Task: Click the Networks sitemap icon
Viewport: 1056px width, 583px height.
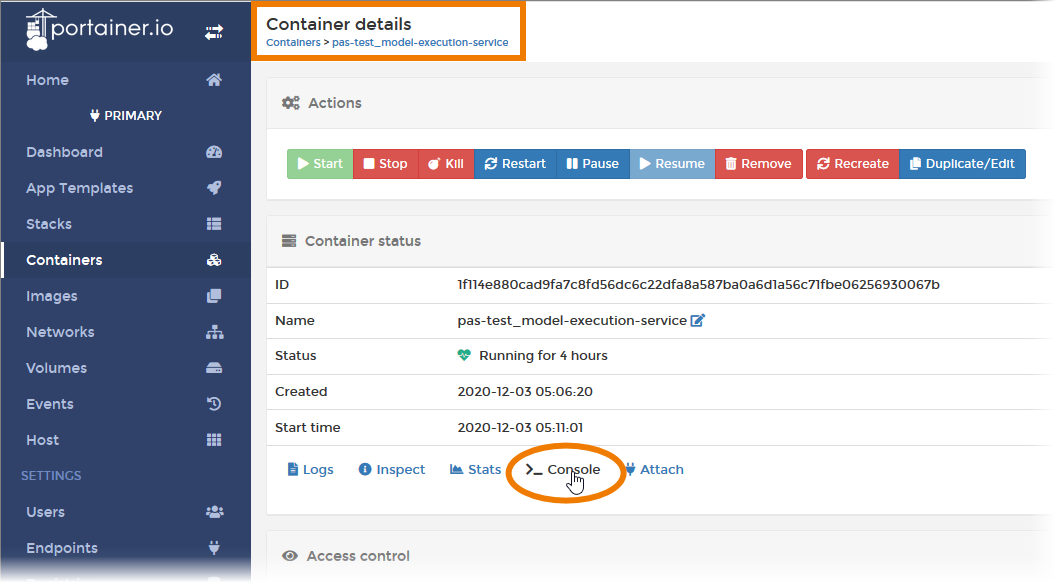Action: (214, 332)
